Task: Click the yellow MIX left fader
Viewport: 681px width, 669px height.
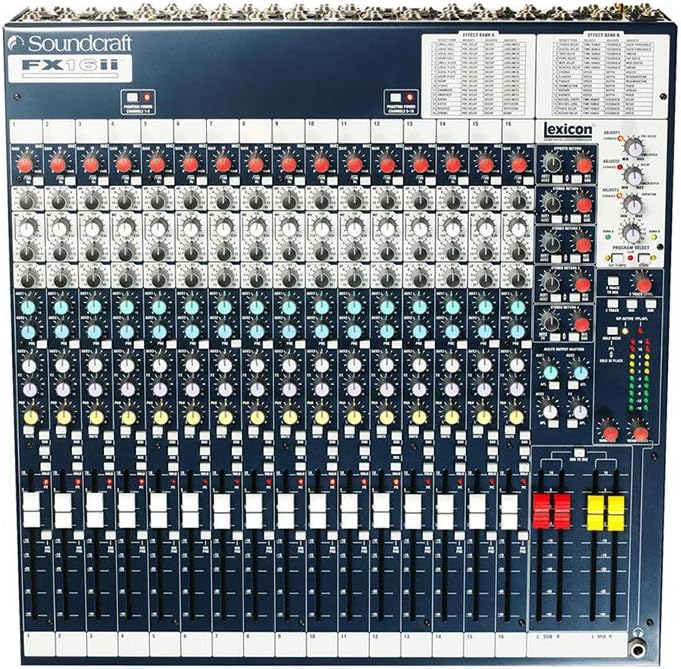Action: (595, 513)
